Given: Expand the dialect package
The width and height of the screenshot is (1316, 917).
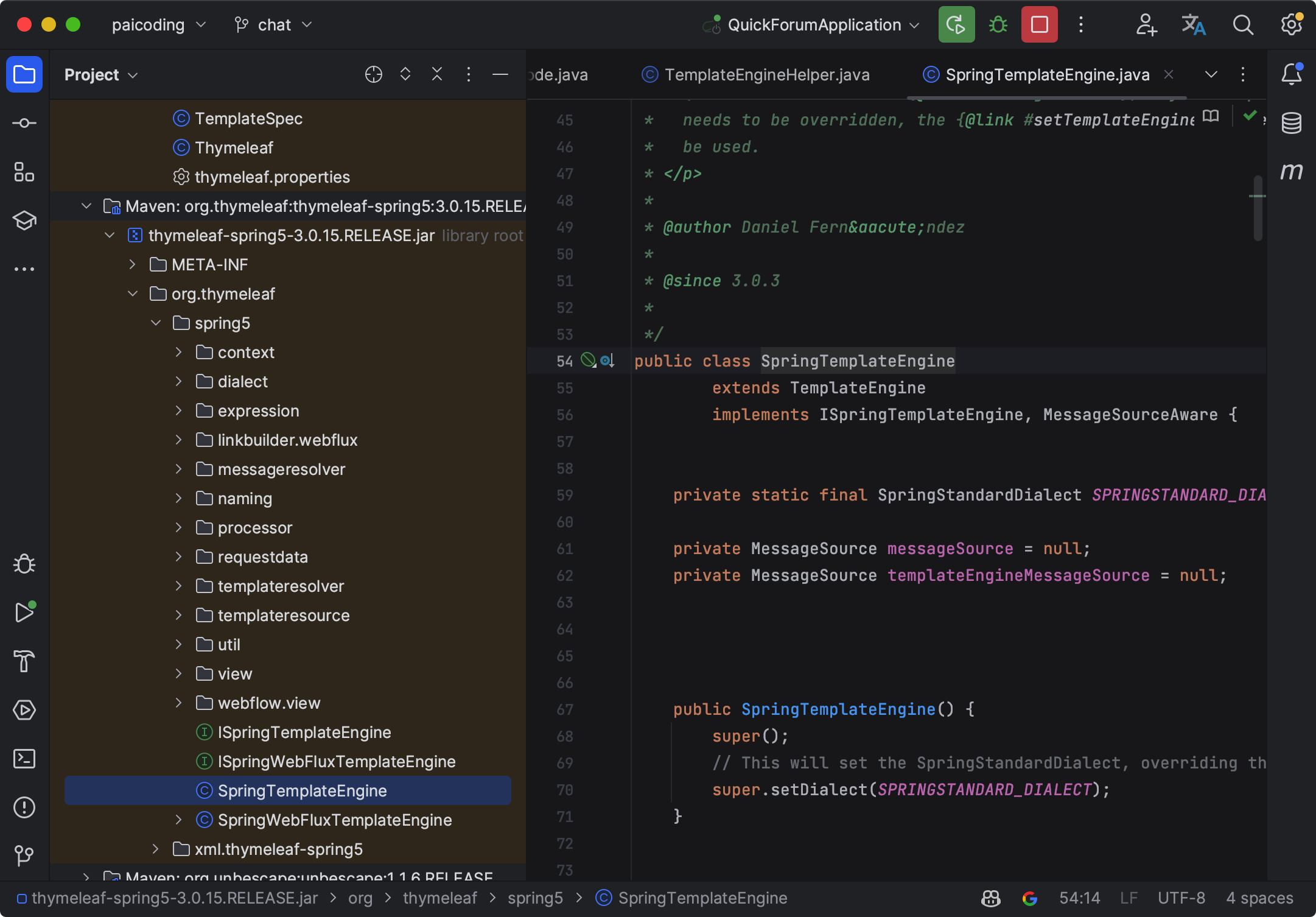Looking at the screenshot, I should point(179,382).
